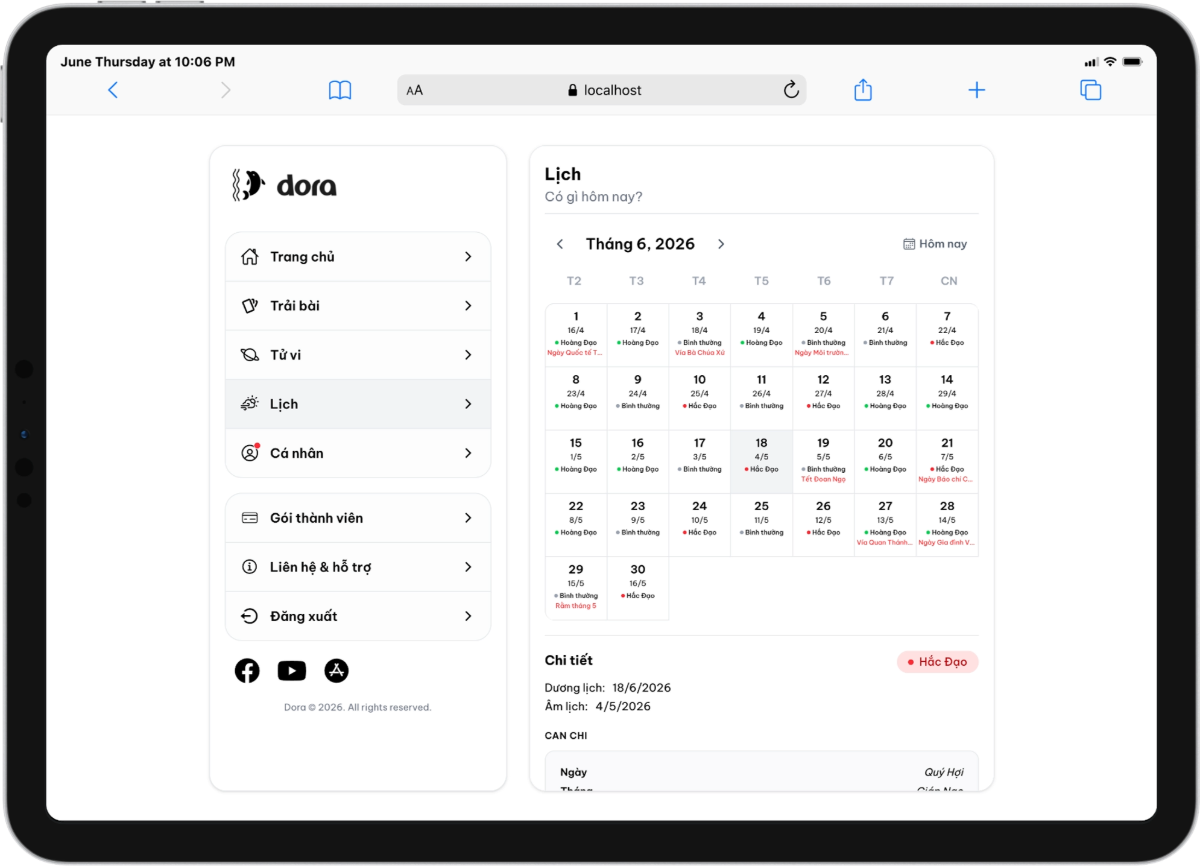Select day 21 Ngày Báo chí
The width and height of the screenshot is (1200, 866).
click(x=947, y=461)
